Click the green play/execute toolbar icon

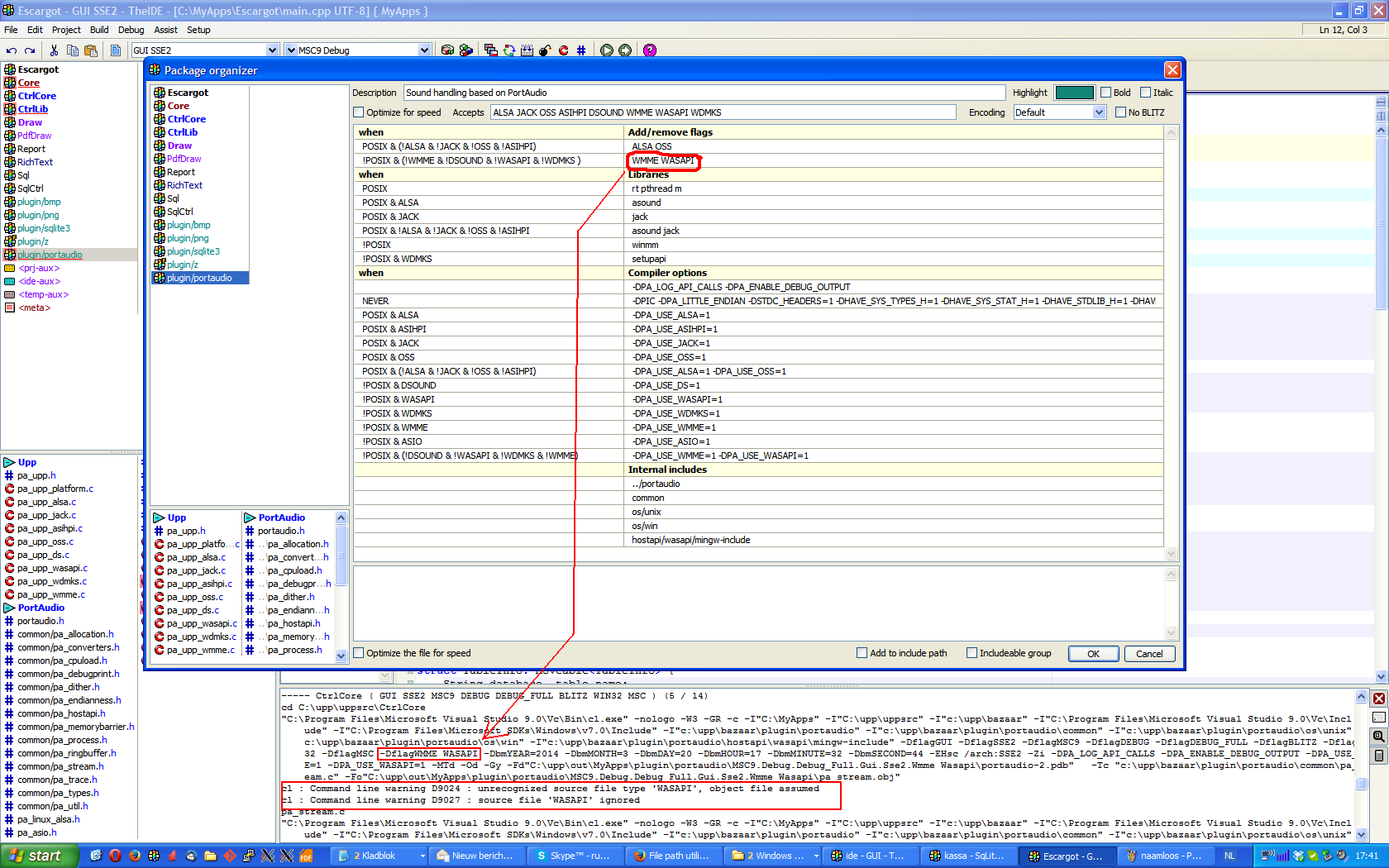[x=607, y=50]
